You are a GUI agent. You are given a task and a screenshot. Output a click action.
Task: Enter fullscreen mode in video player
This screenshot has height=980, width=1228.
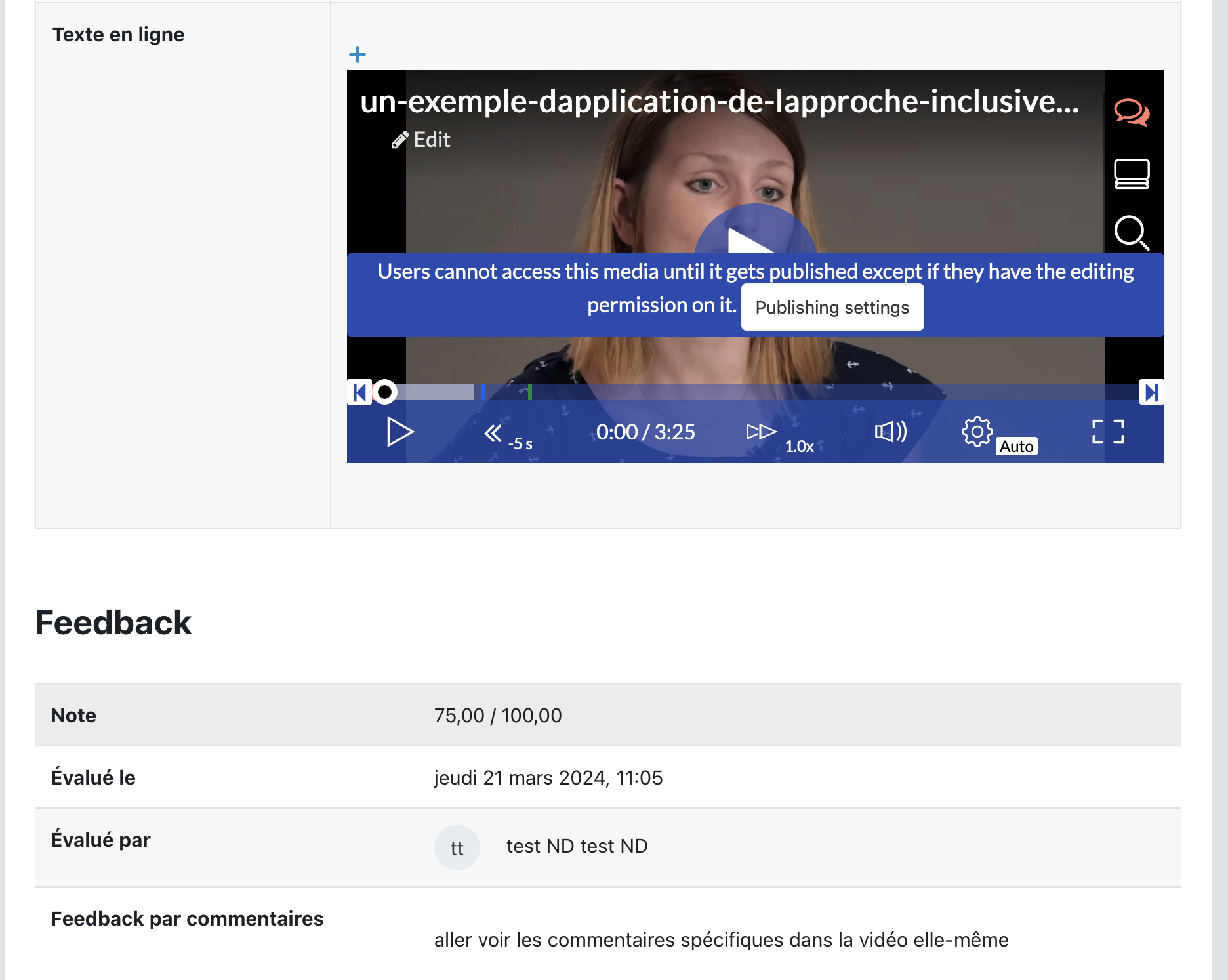click(x=1108, y=432)
